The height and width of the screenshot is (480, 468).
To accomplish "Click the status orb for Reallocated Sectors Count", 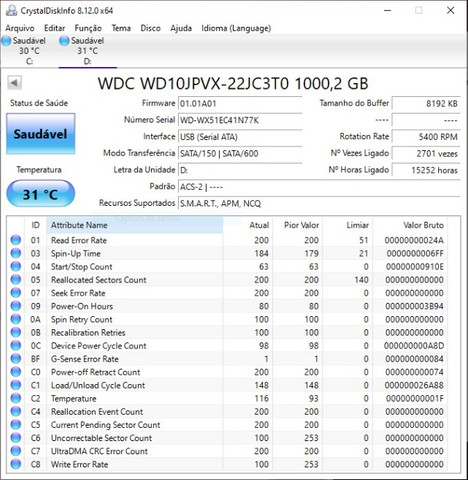I will [16, 280].
